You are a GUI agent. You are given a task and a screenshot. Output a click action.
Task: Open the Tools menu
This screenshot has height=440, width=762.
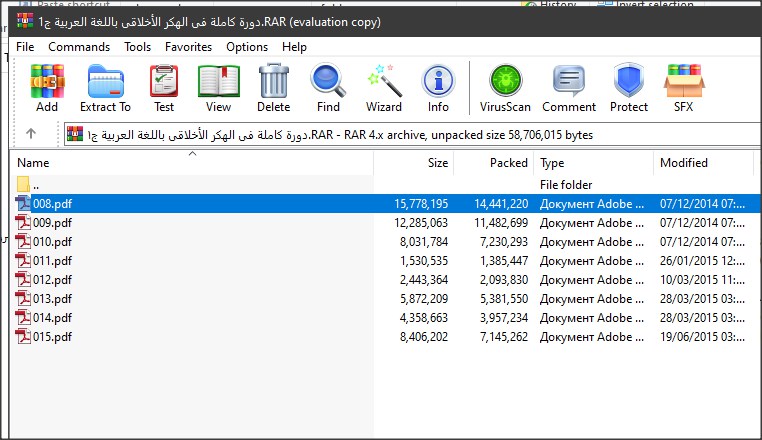click(x=138, y=47)
